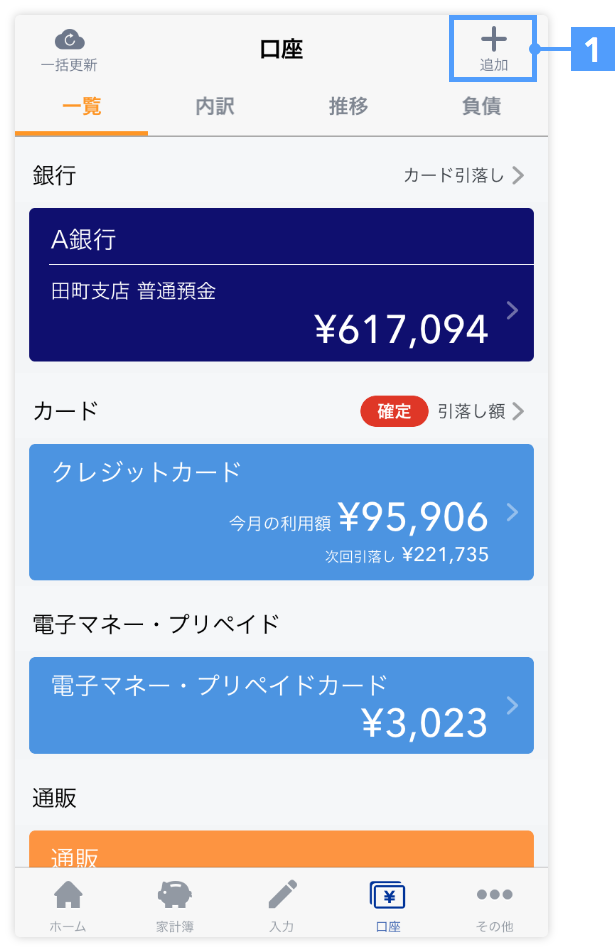Switch to the 推移 tab
This screenshot has width=615, height=952.
click(x=348, y=106)
